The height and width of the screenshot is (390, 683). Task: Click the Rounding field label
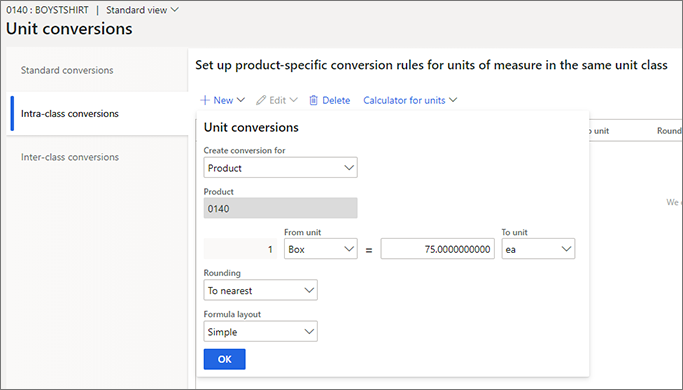(222, 273)
